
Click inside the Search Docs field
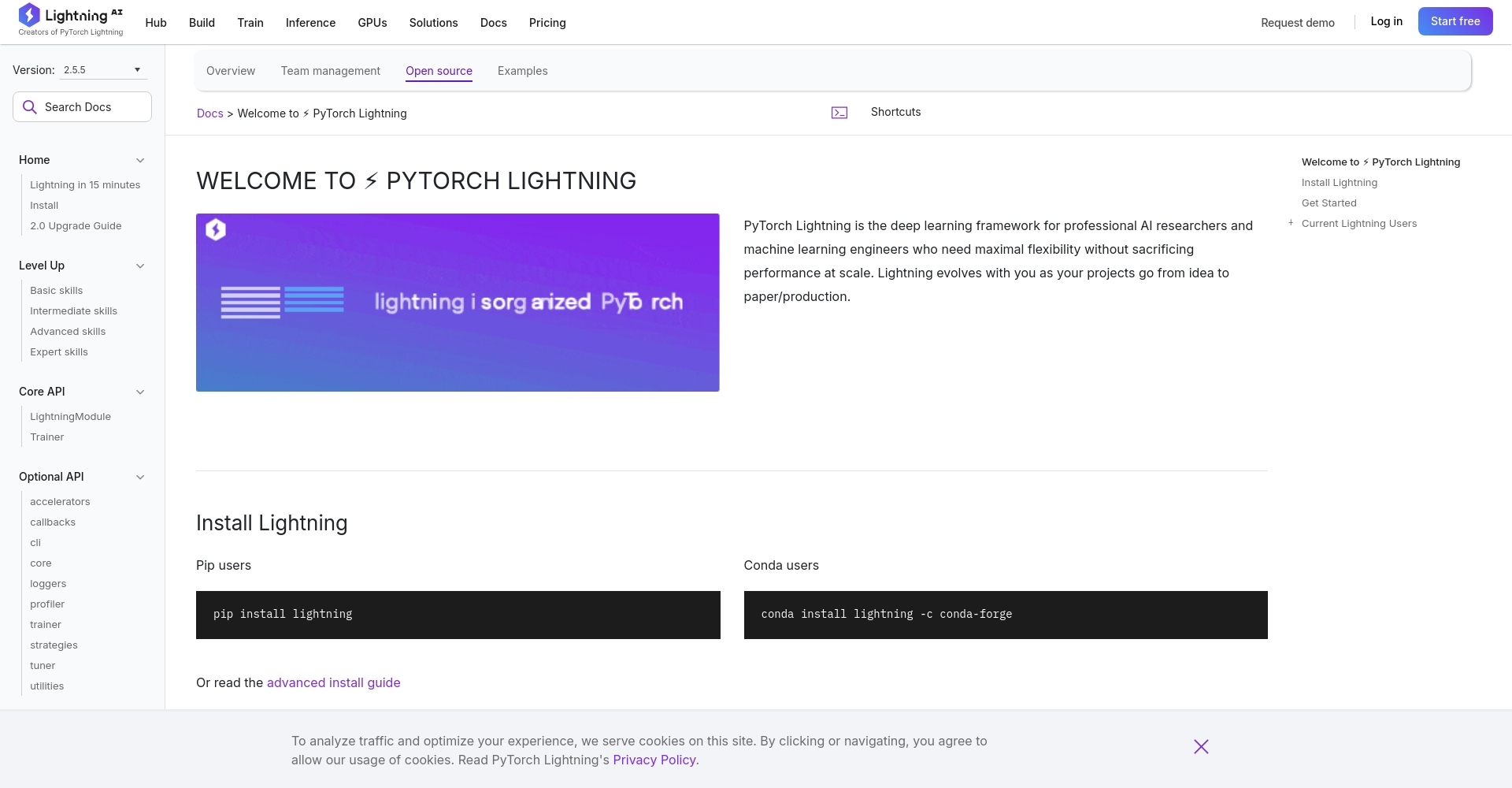coord(87,106)
